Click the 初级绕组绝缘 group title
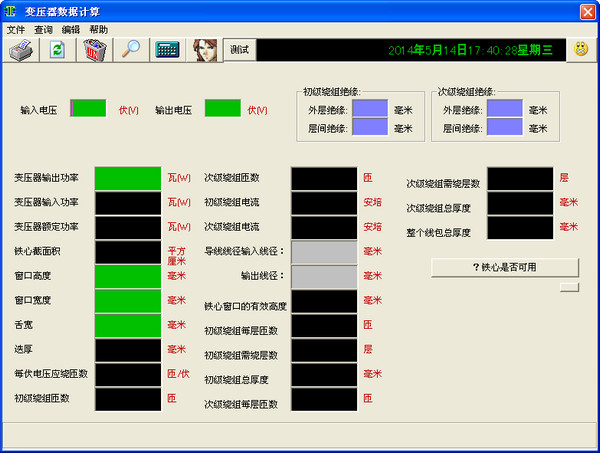This screenshot has height=453, width=600. (332, 92)
